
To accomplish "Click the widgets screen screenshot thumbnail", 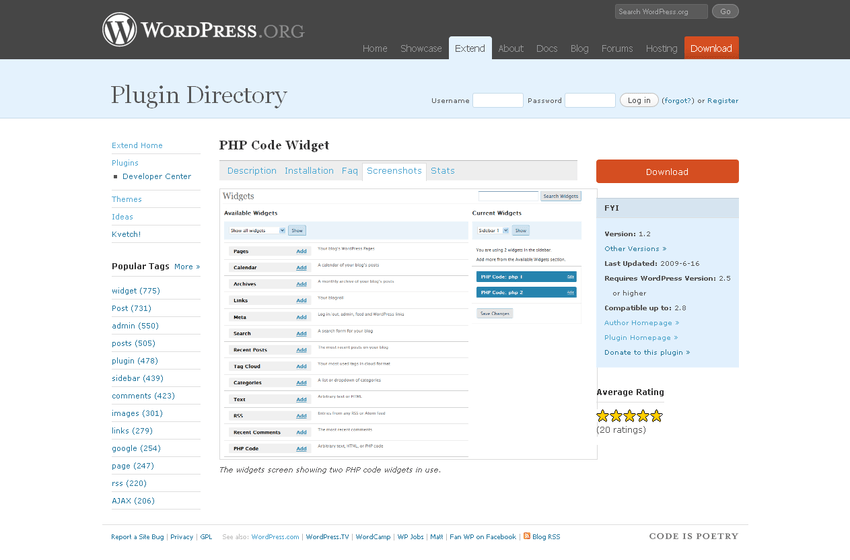I will (x=408, y=324).
